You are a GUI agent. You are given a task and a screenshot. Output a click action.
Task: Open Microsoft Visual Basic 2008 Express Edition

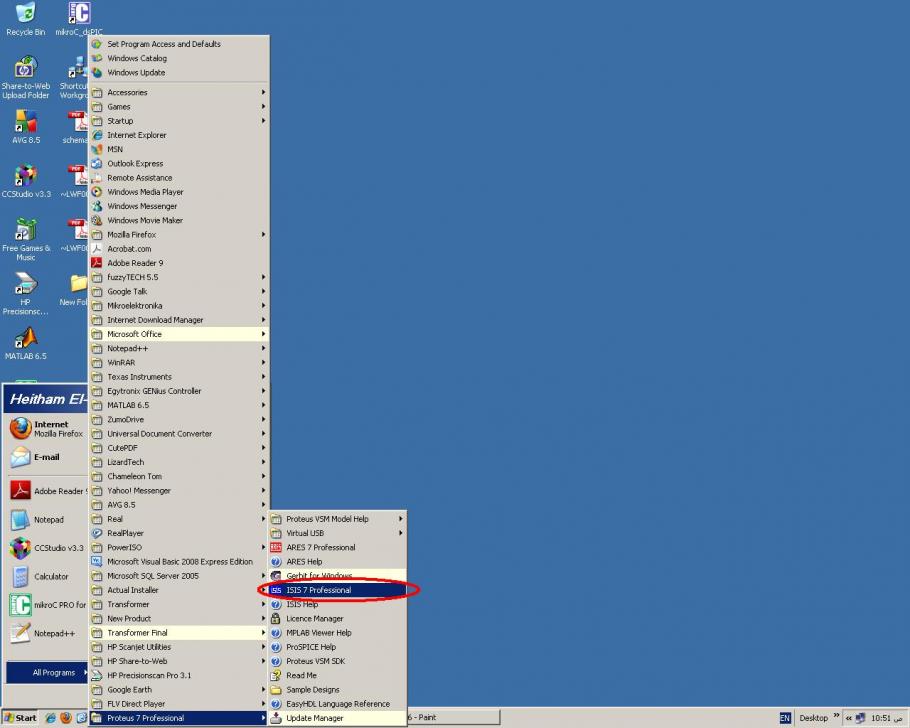(x=179, y=561)
